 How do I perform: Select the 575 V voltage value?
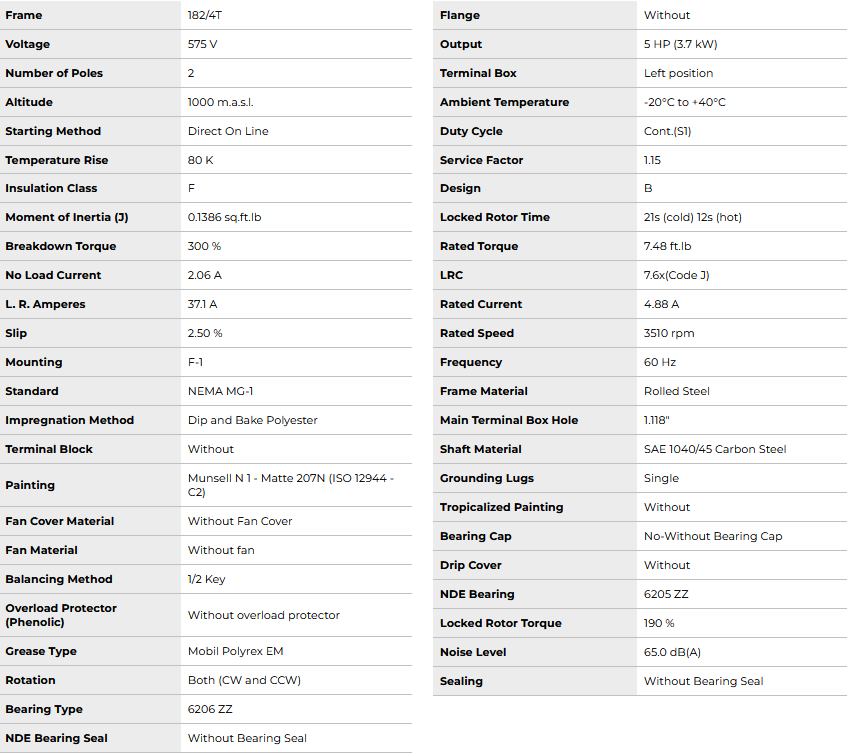(x=202, y=45)
